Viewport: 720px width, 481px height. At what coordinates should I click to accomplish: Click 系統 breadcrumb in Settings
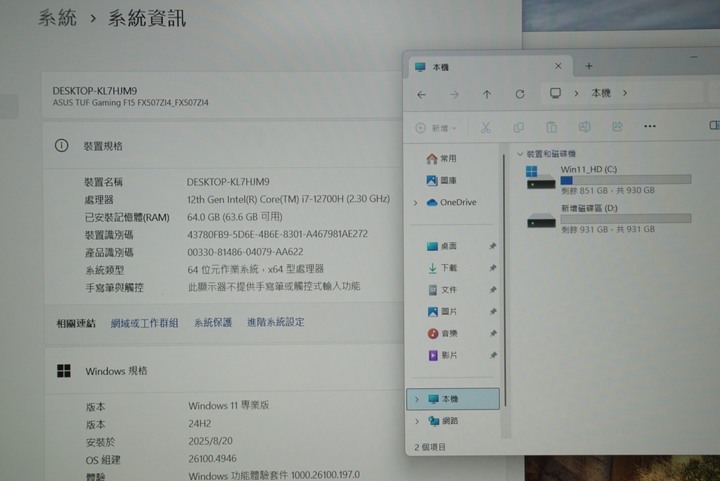[57, 18]
